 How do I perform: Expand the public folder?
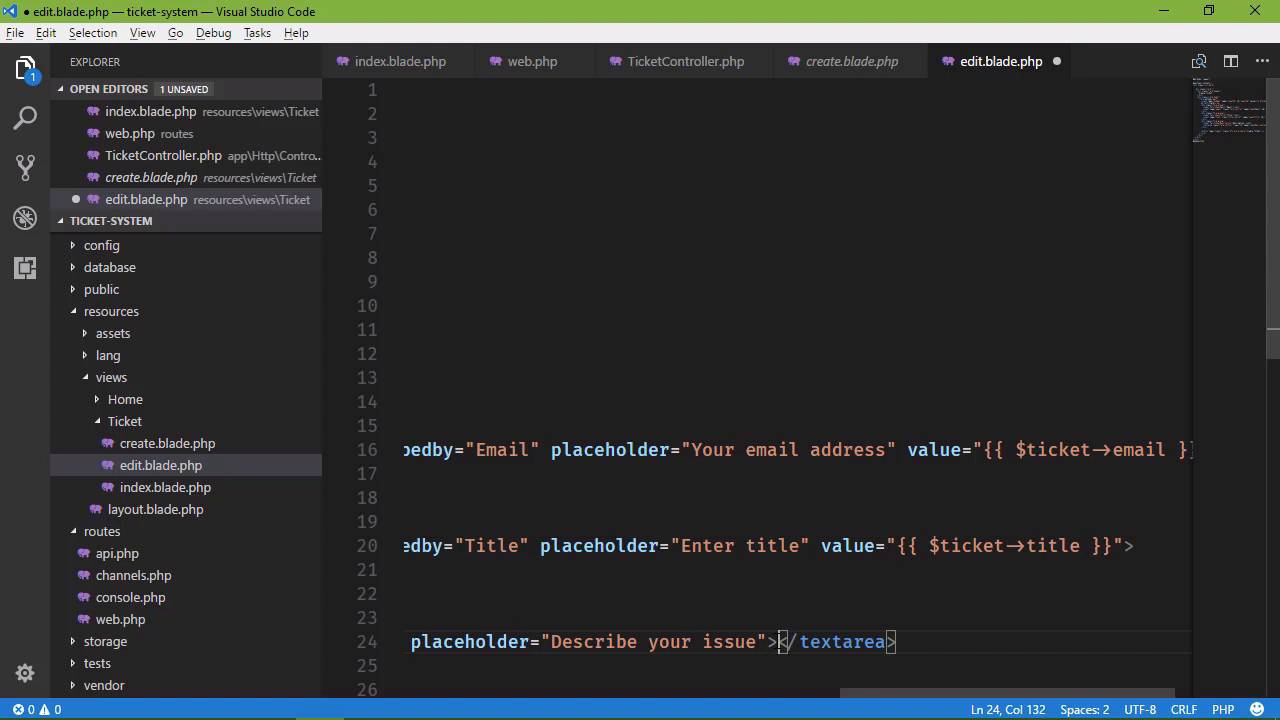(x=72, y=289)
